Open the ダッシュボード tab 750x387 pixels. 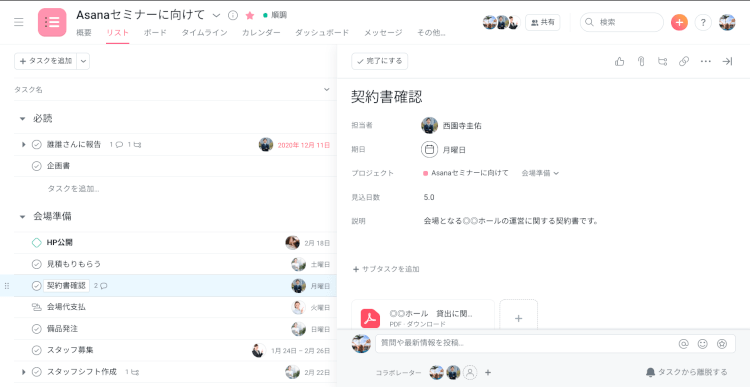[322, 33]
